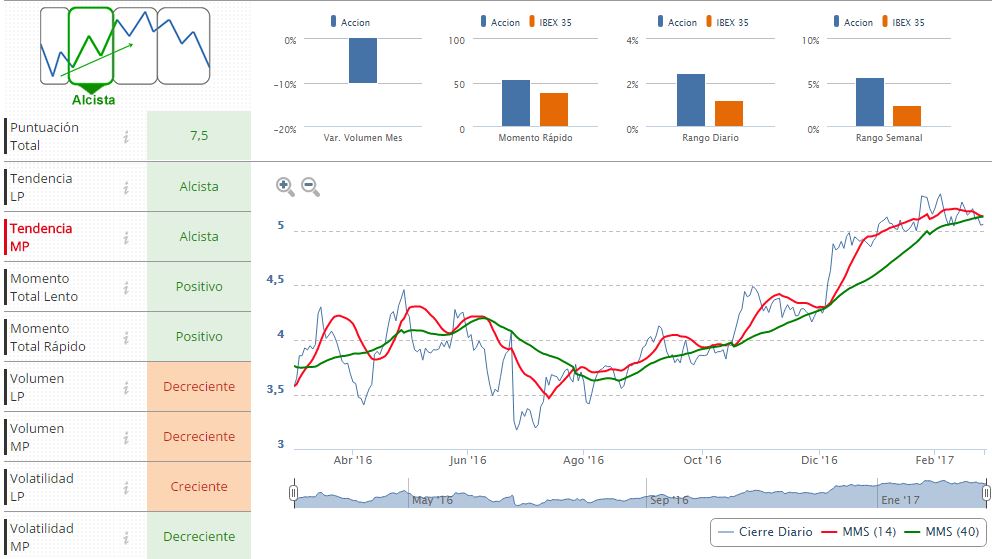
Task: Click the zoom in magnifier icon
Action: pos(285,185)
